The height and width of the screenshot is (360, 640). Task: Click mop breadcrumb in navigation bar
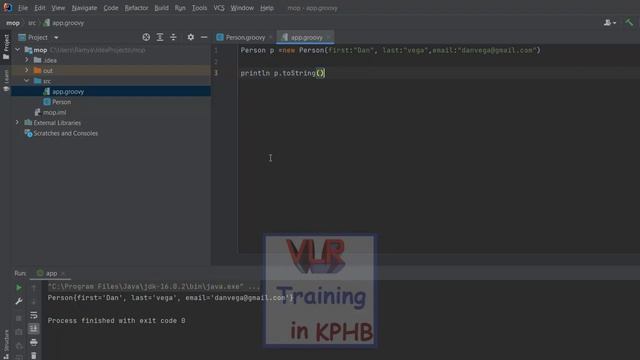tap(13, 23)
